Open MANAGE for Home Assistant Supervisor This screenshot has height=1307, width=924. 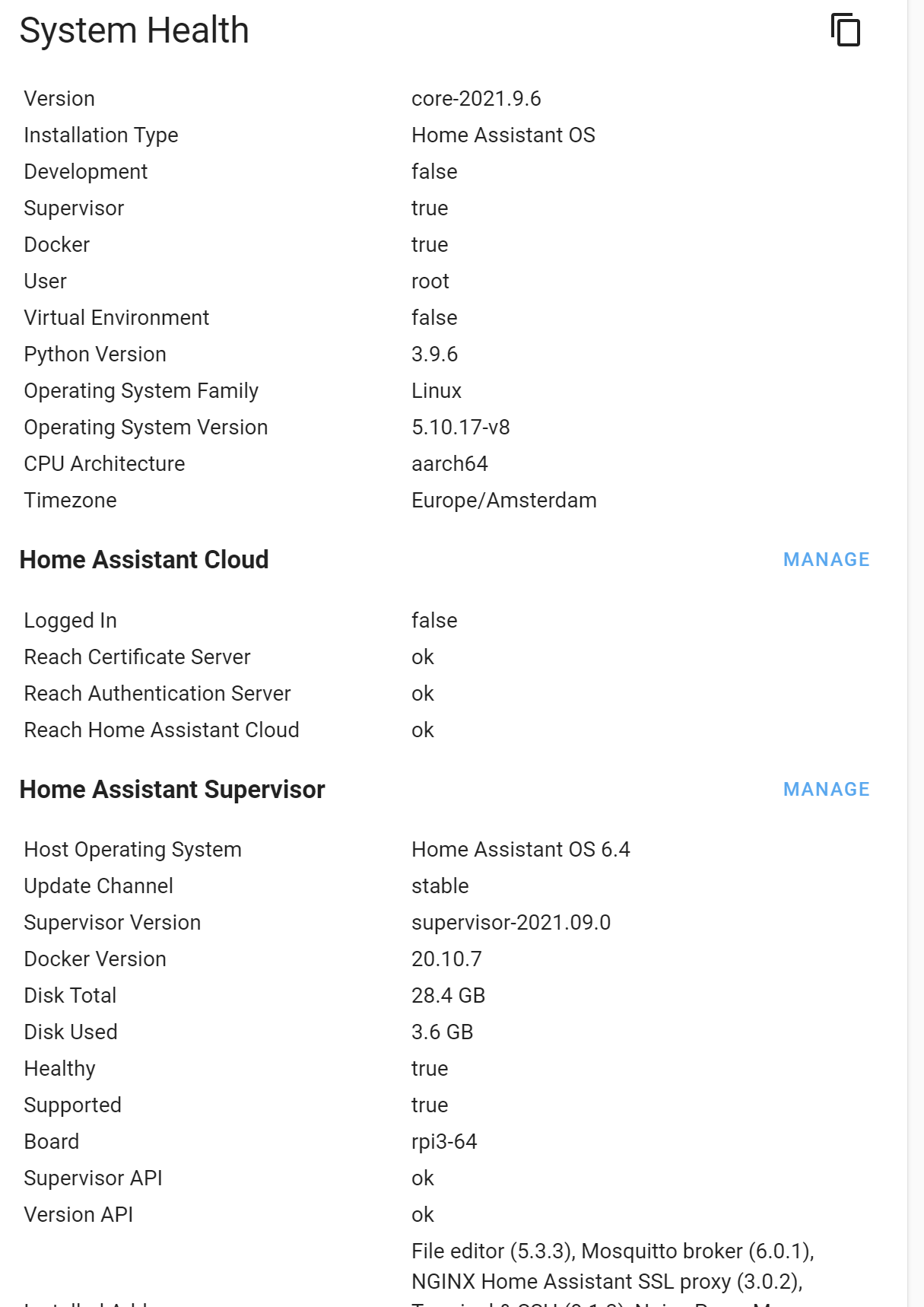[x=826, y=789]
